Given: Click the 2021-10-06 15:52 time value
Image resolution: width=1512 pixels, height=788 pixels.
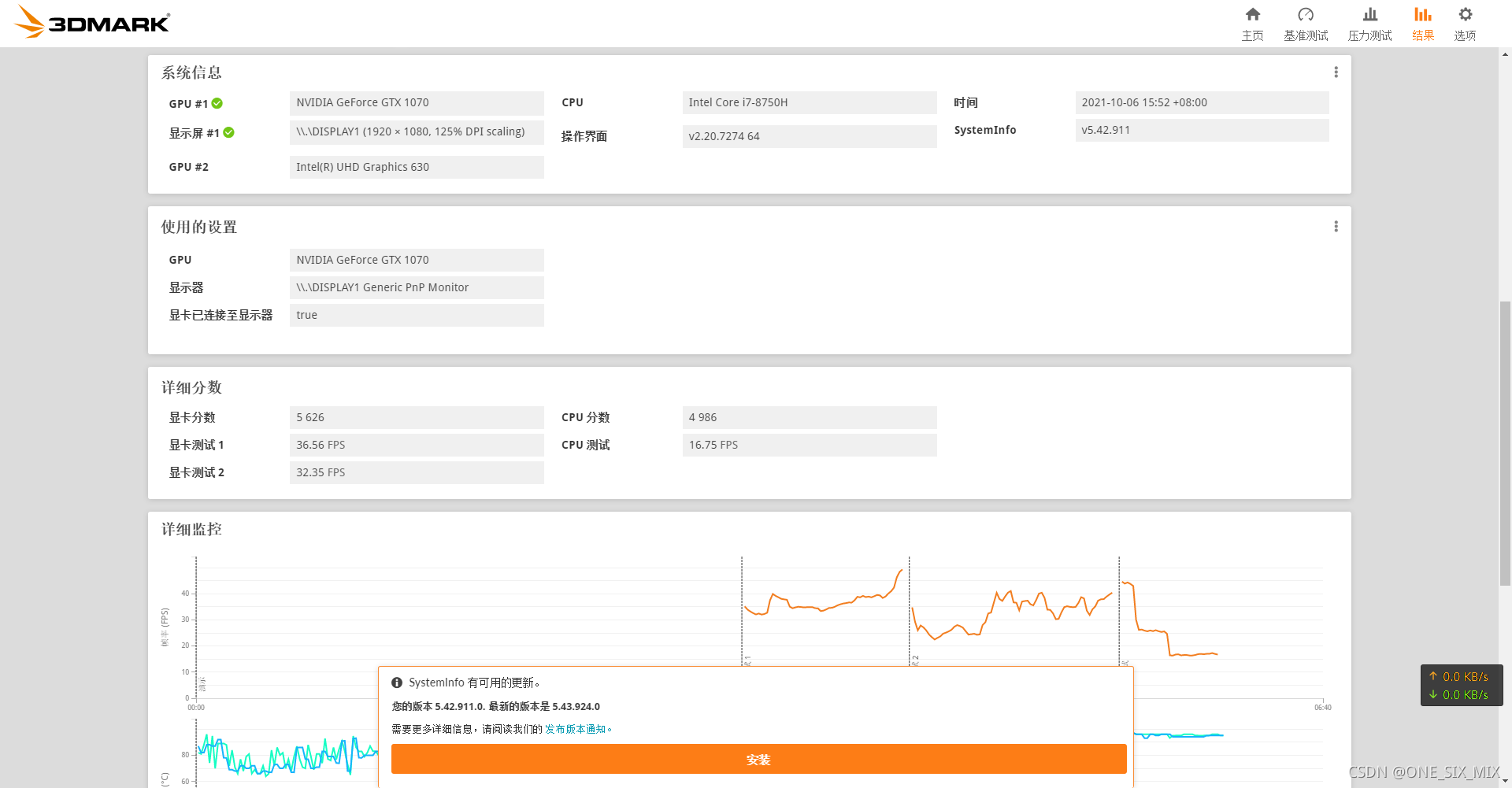Looking at the screenshot, I should coord(1202,103).
